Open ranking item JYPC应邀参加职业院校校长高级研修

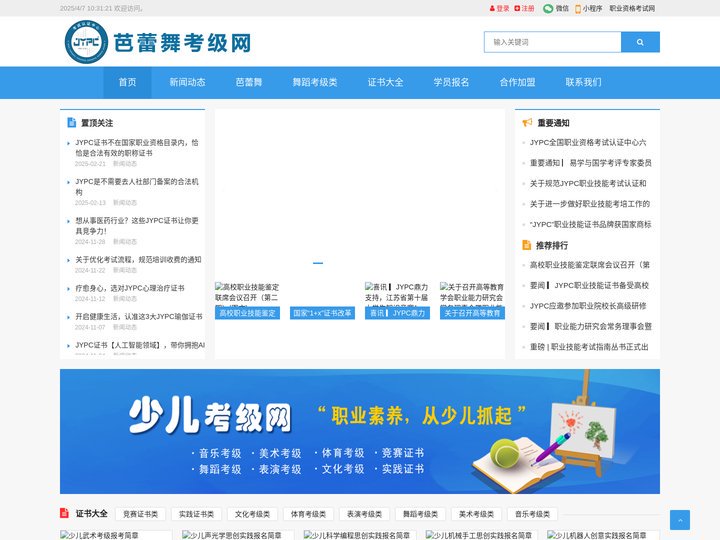tap(588, 306)
